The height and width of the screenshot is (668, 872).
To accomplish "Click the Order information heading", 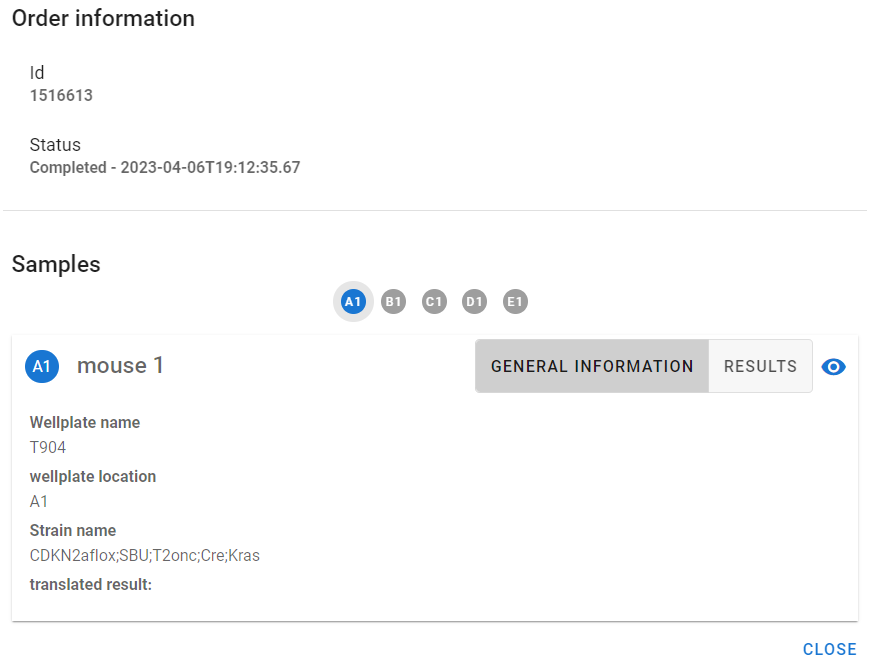I will click(103, 18).
